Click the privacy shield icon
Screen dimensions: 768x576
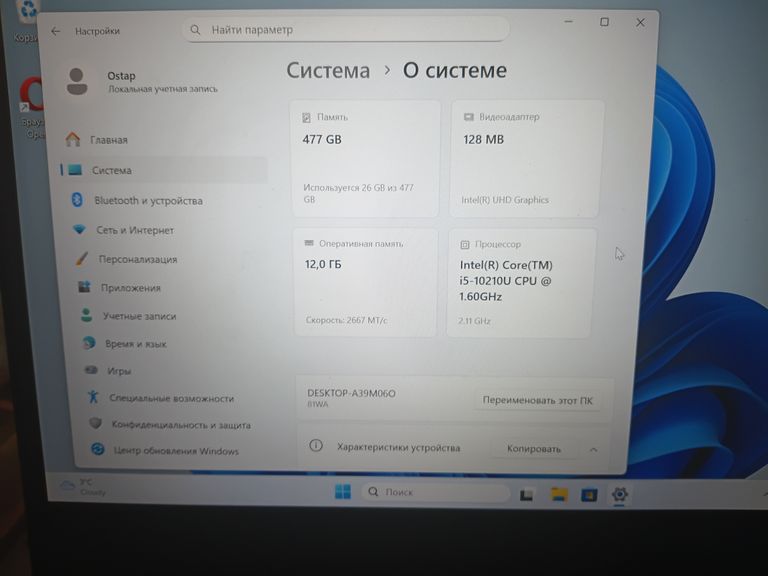coord(96,423)
